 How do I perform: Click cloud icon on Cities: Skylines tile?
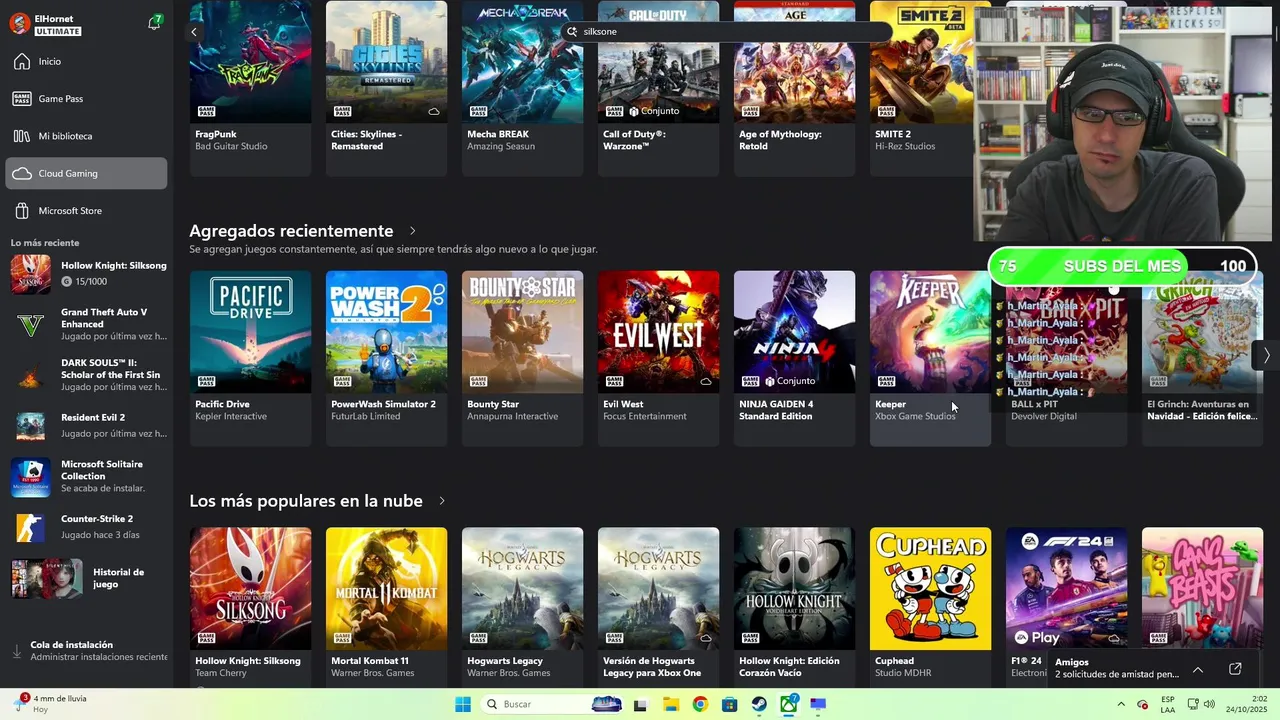(433, 111)
